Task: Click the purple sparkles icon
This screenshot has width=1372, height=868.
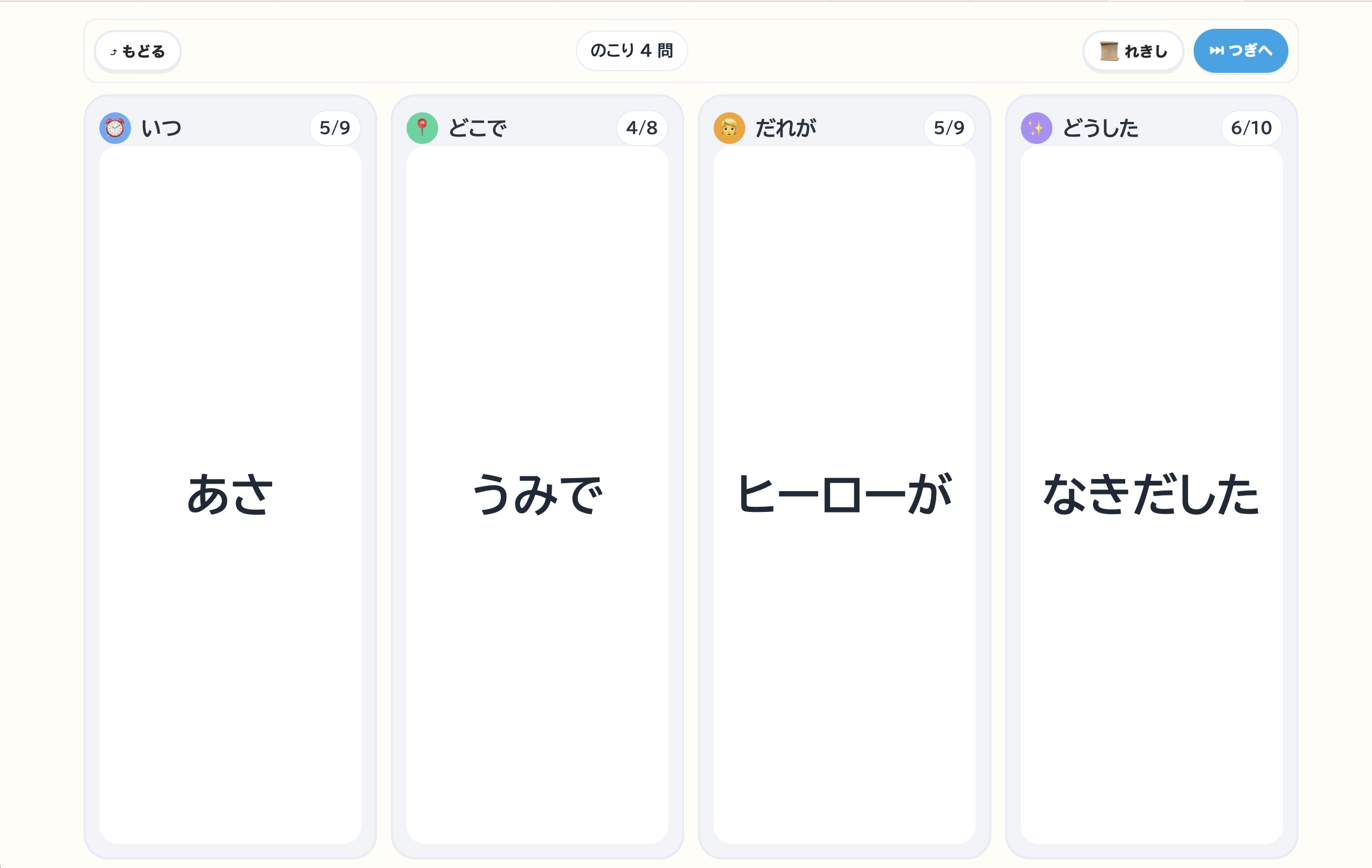Action: pos(1037,128)
